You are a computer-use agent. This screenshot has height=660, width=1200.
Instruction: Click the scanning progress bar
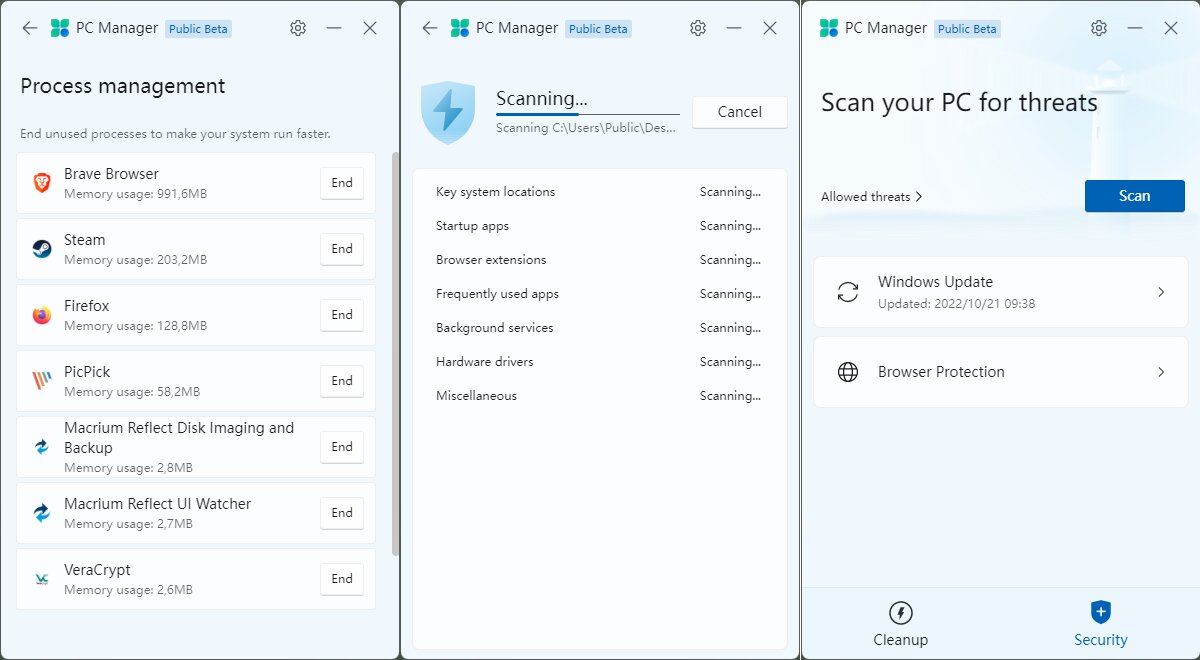(x=588, y=115)
